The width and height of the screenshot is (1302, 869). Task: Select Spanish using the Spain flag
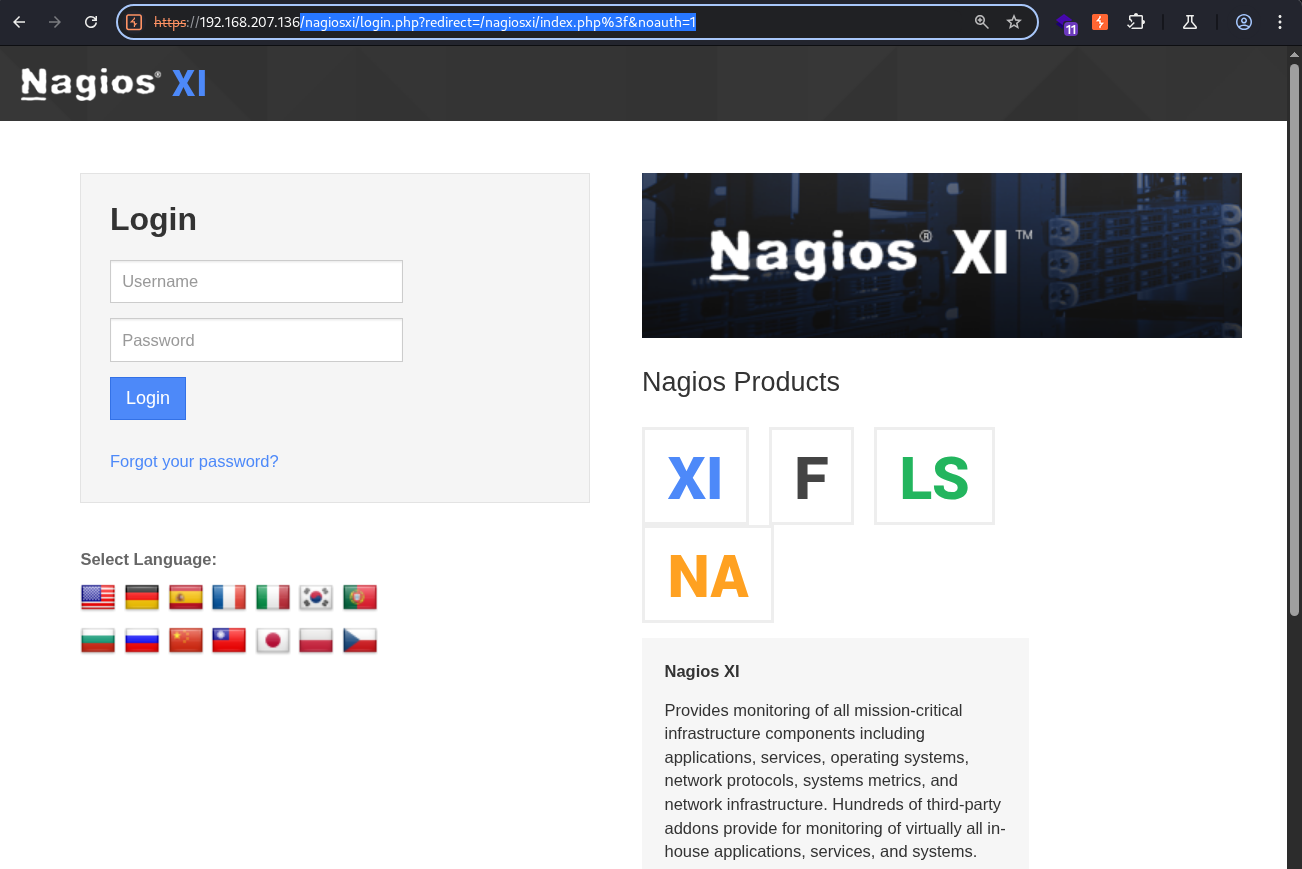point(186,597)
